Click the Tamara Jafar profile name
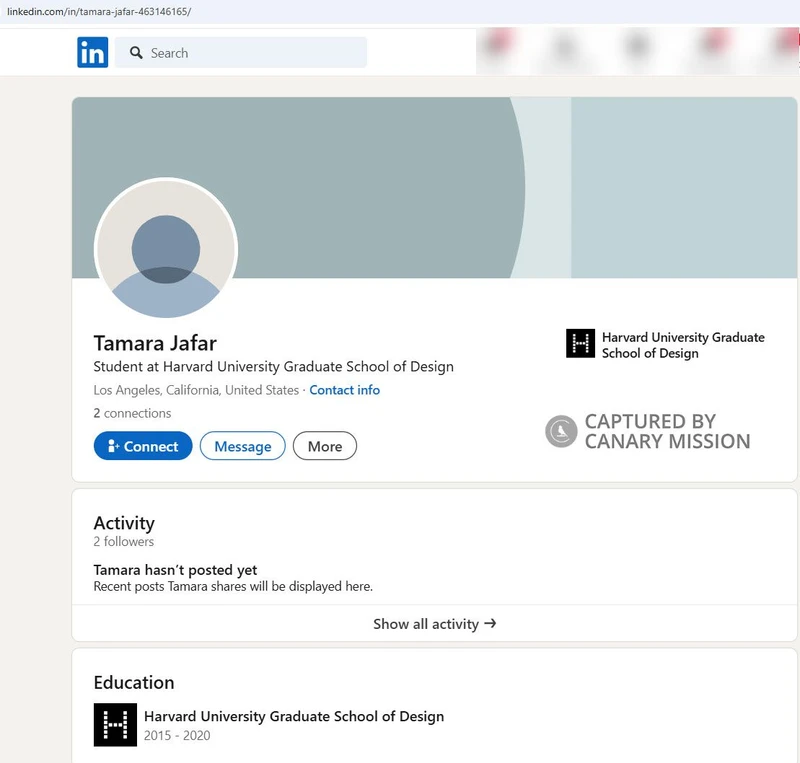This screenshot has height=763, width=800. [155, 343]
